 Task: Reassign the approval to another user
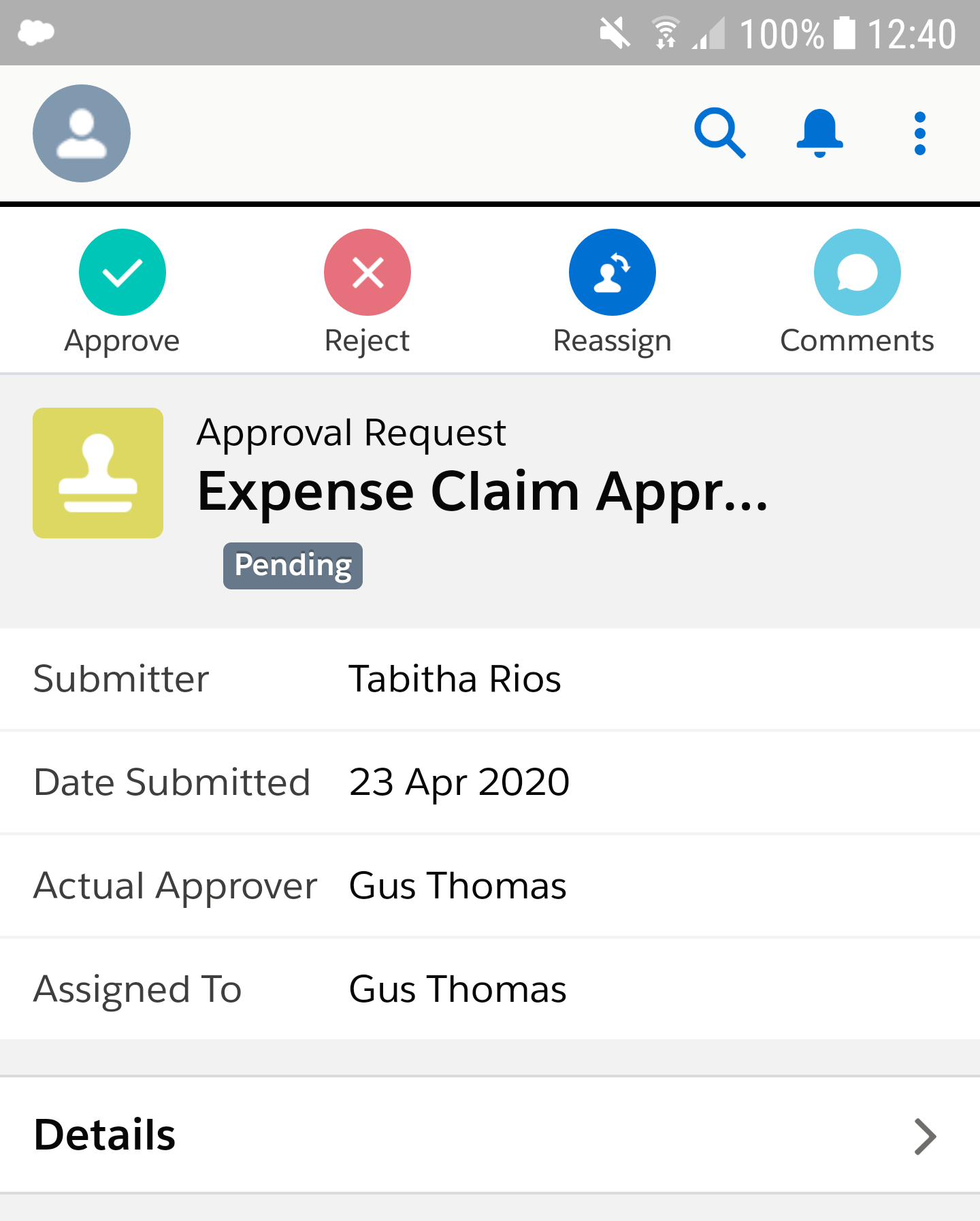612,272
